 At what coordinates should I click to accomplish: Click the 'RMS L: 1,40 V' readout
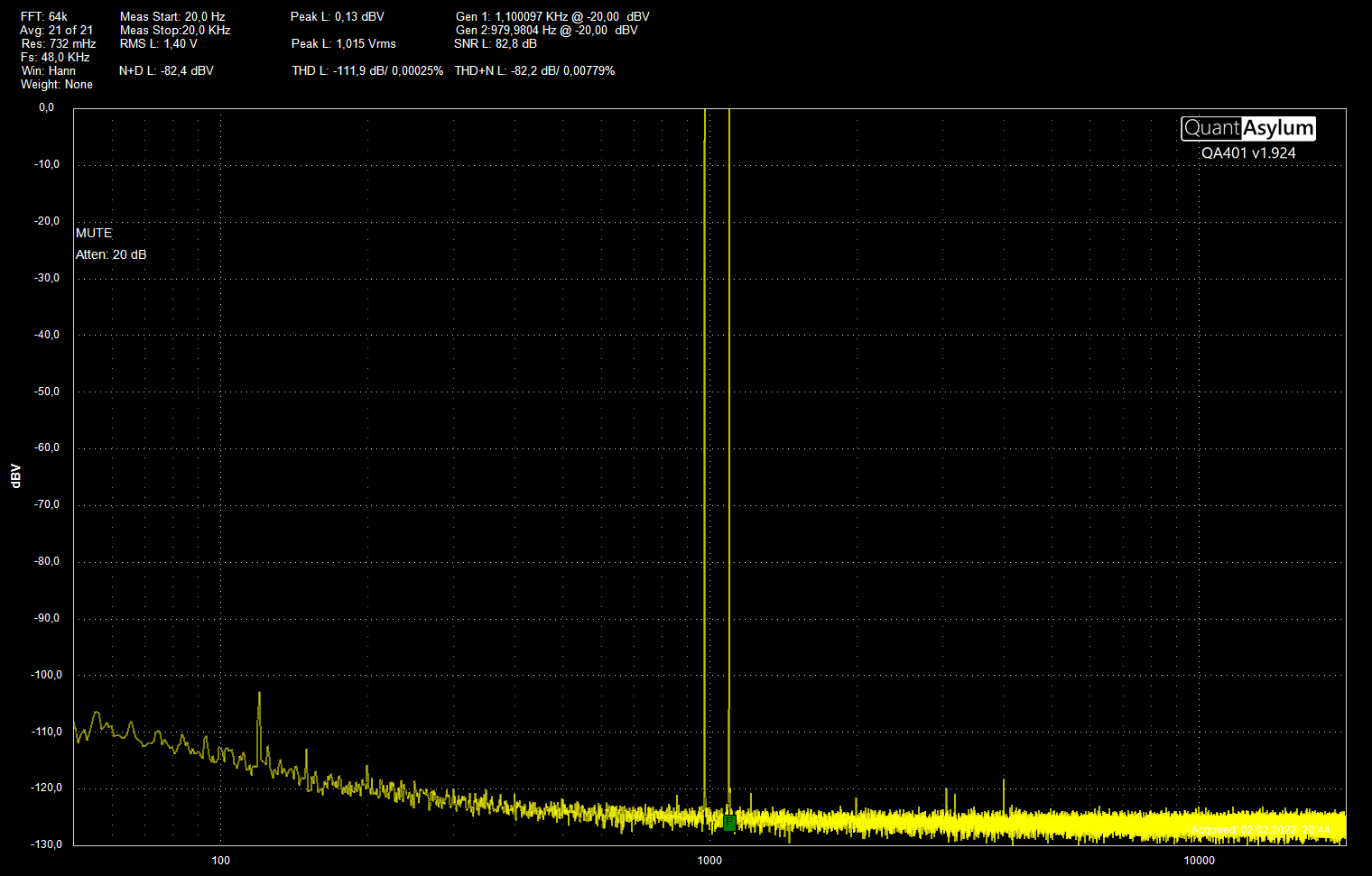tap(159, 43)
